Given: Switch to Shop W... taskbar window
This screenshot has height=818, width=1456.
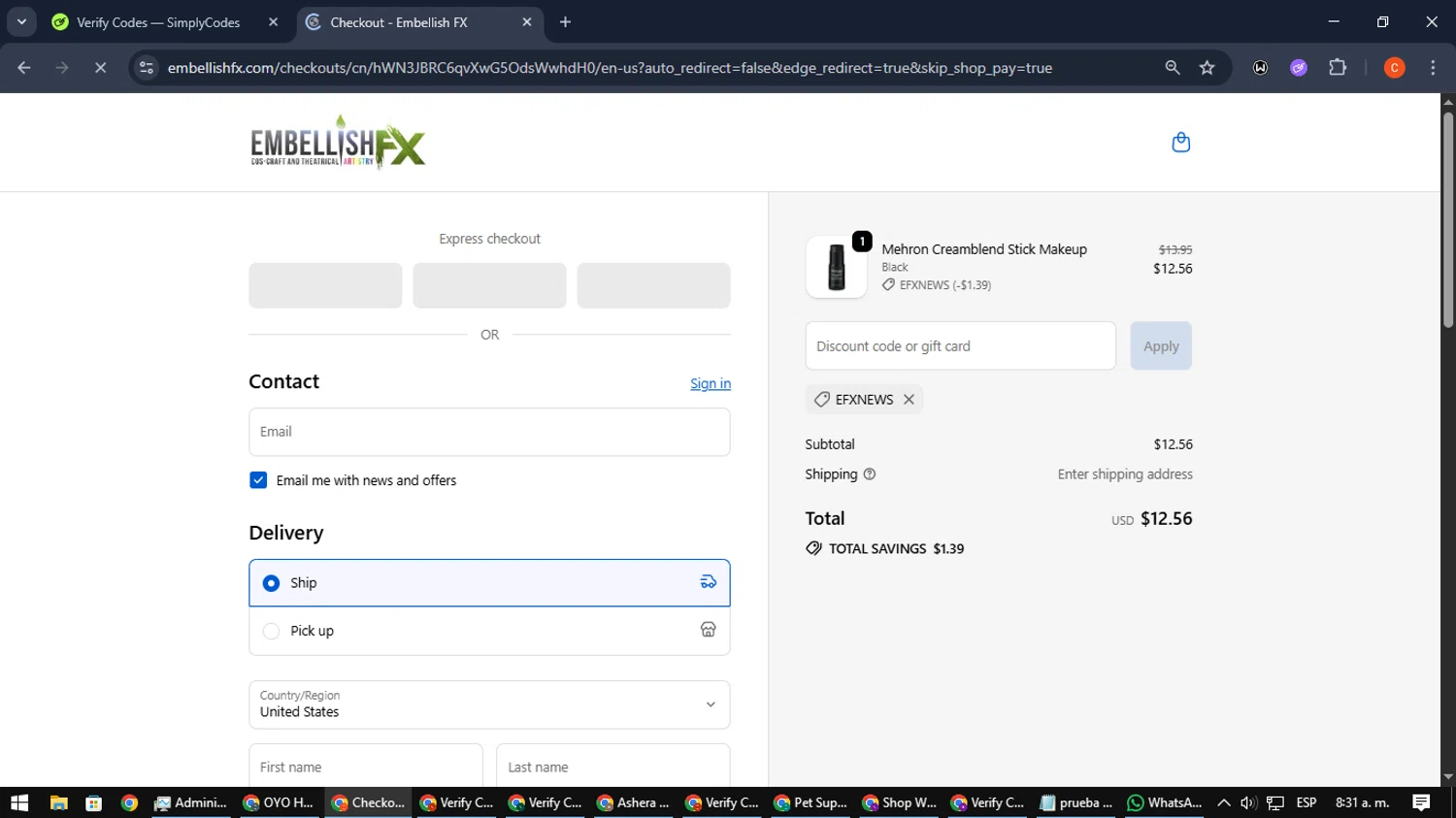Looking at the screenshot, I should [899, 802].
